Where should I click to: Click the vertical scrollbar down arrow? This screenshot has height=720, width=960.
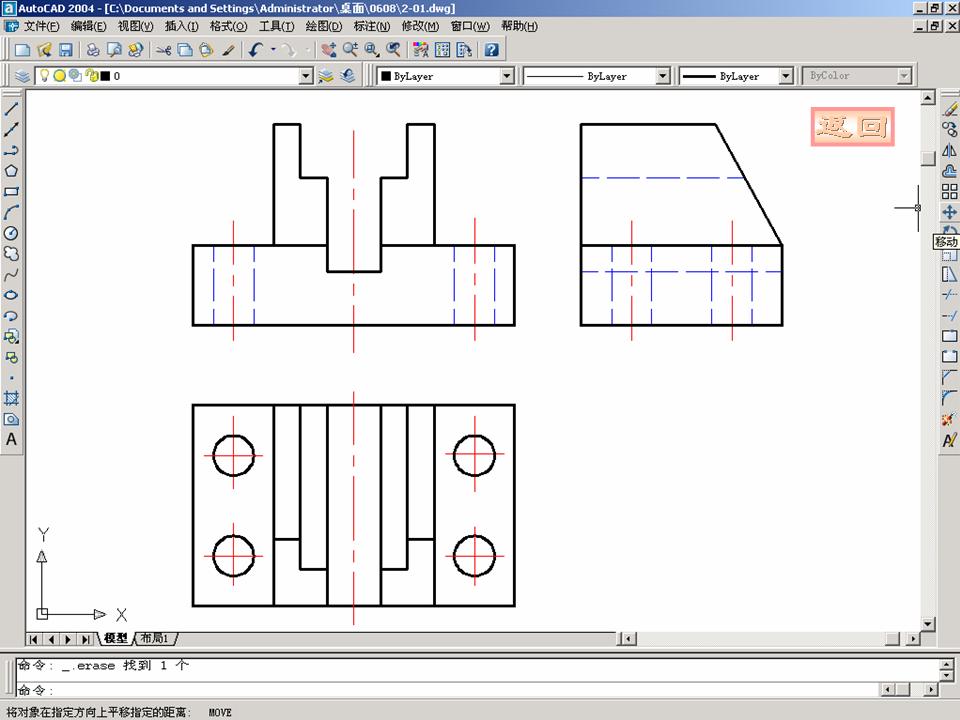point(928,624)
